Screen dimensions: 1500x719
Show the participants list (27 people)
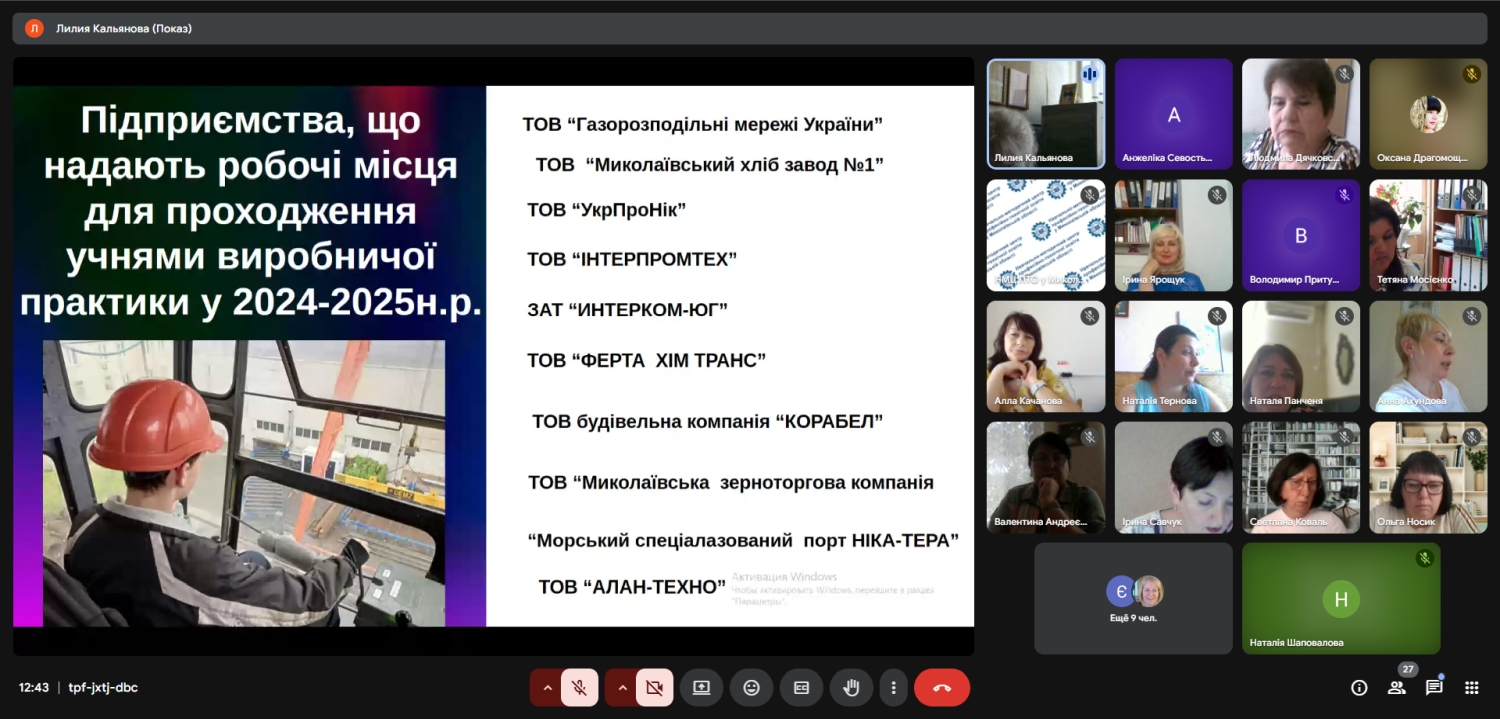point(1397,687)
